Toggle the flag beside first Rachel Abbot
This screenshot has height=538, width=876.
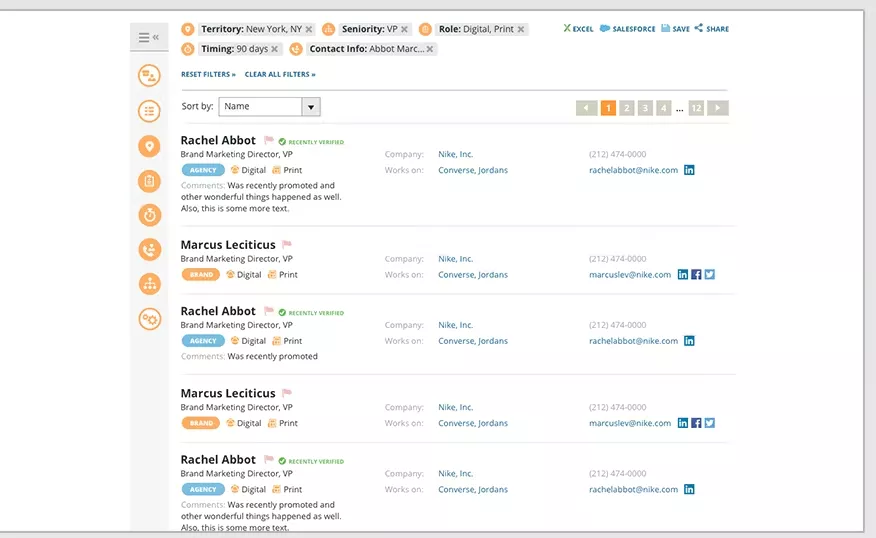(269, 140)
